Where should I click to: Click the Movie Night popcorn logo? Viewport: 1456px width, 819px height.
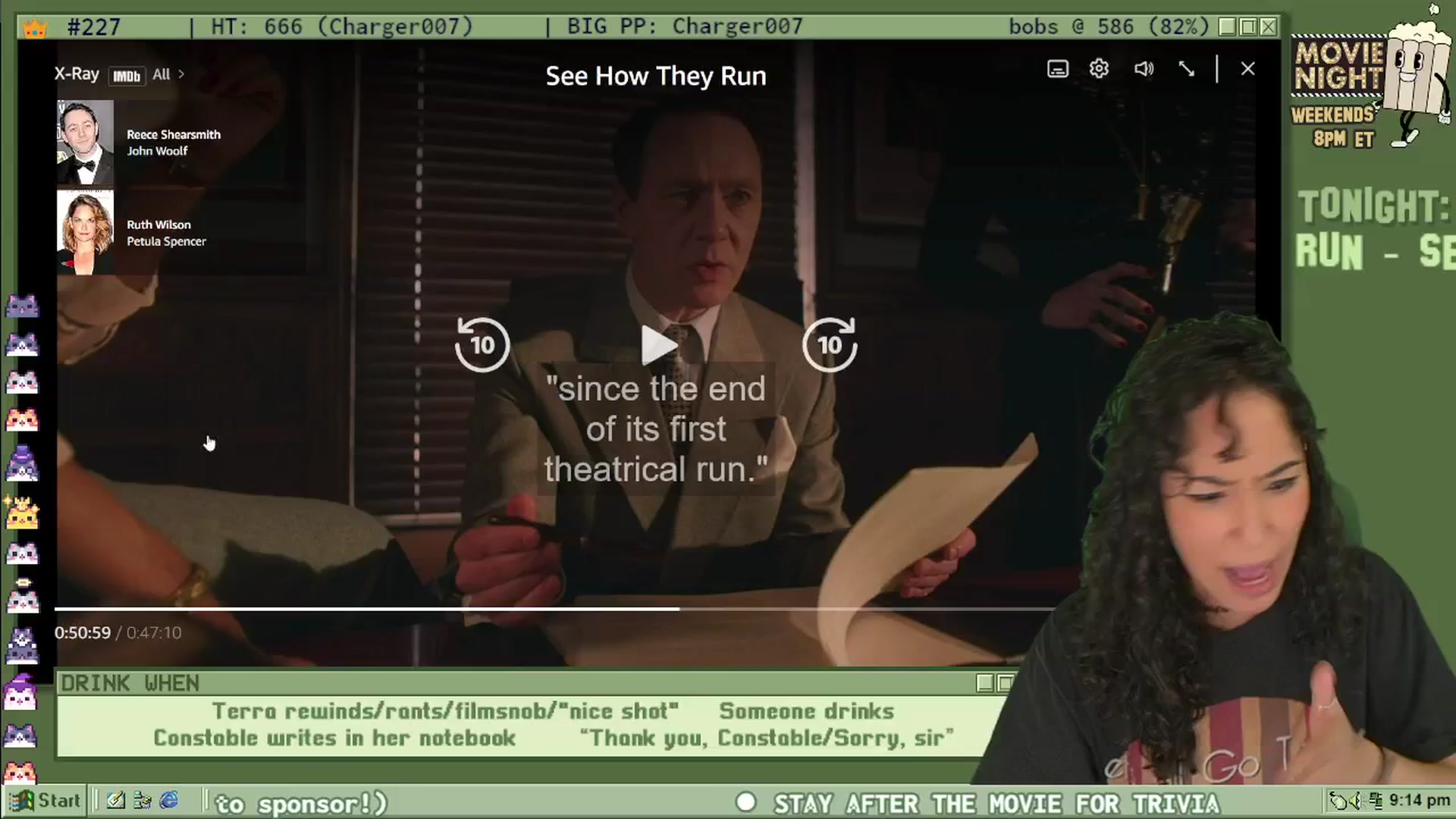point(1371,77)
